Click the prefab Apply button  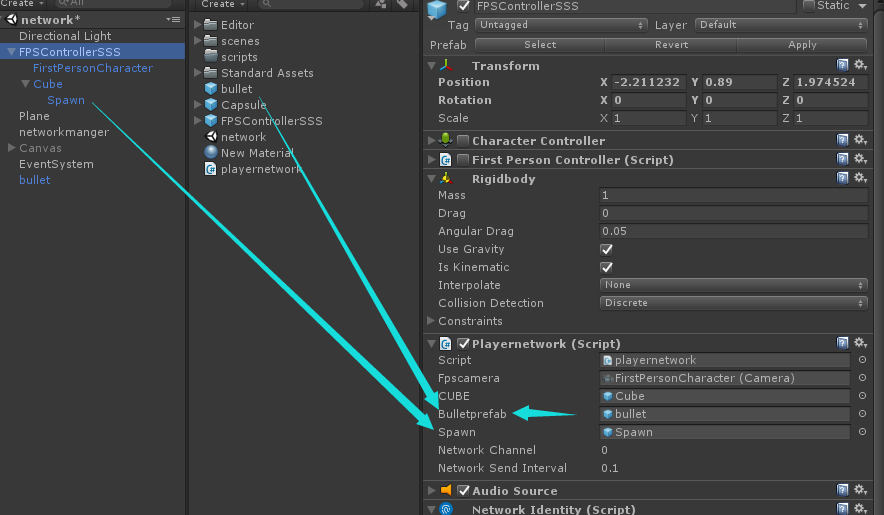[x=802, y=45]
